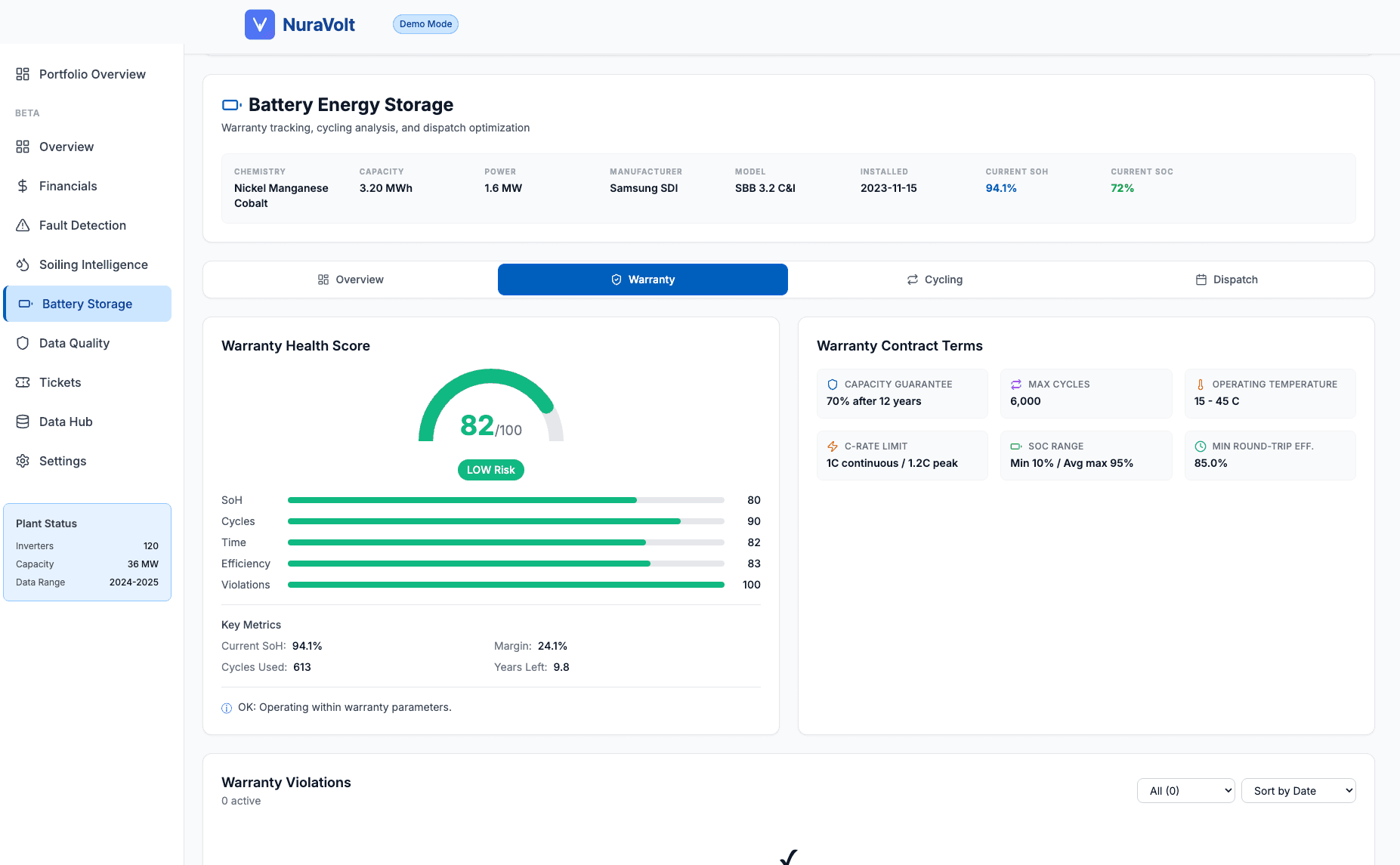Click the Settings link in sidebar
The width and height of the screenshot is (1400, 865).
88,461
